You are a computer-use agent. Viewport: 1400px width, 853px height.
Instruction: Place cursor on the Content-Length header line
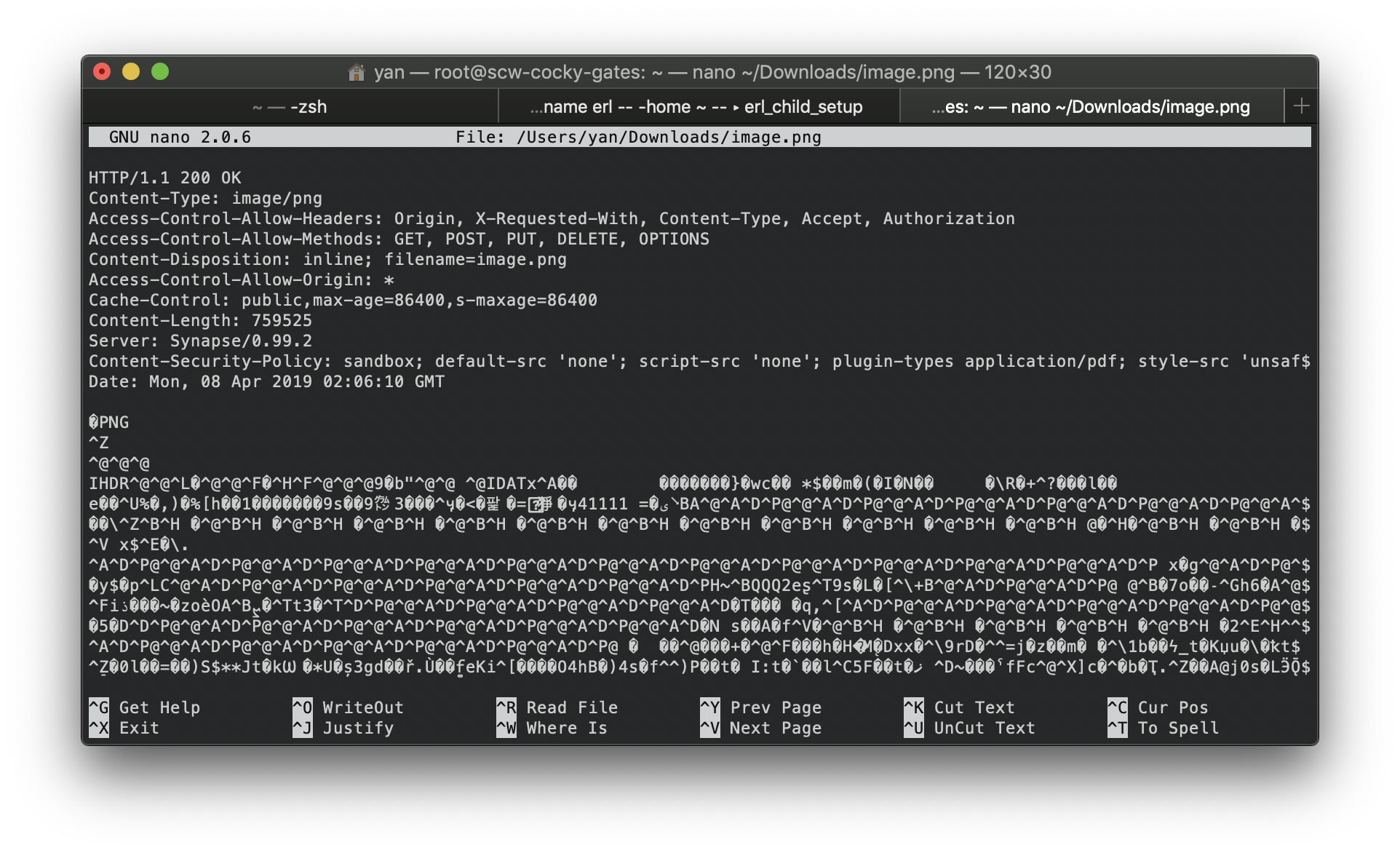(x=201, y=320)
